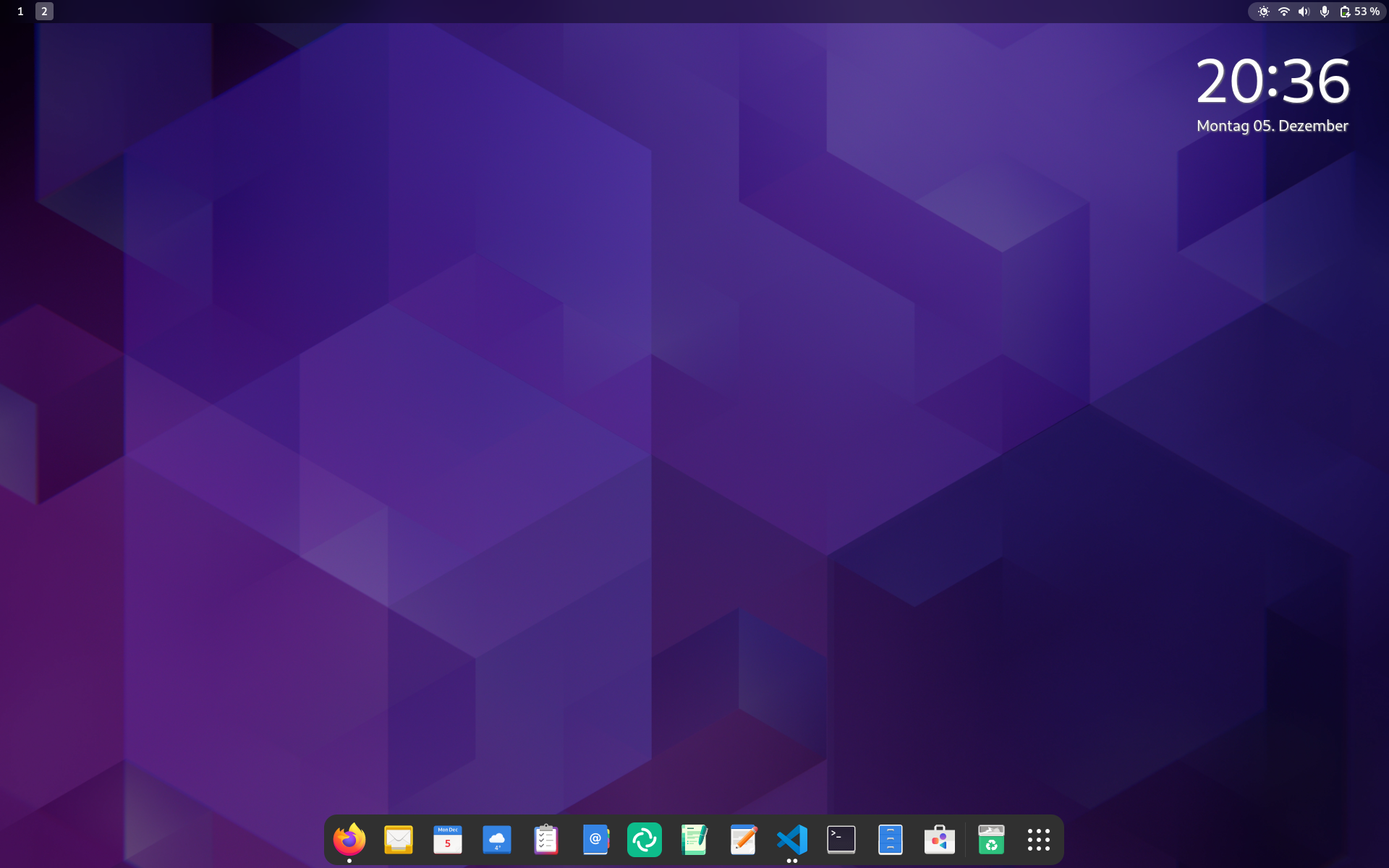The height and width of the screenshot is (868, 1389).
Task: Open the Geary mail app
Action: 399,840
